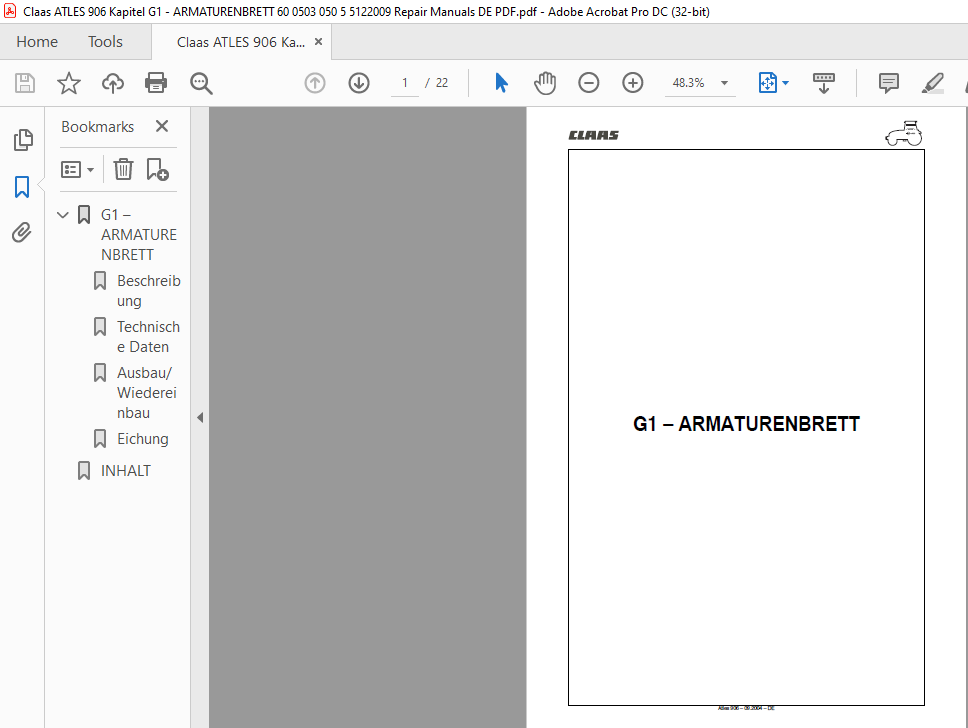Viewport: 968px width, 728px height.
Task: Click the page footer Atles 906 text
Action: click(746, 708)
